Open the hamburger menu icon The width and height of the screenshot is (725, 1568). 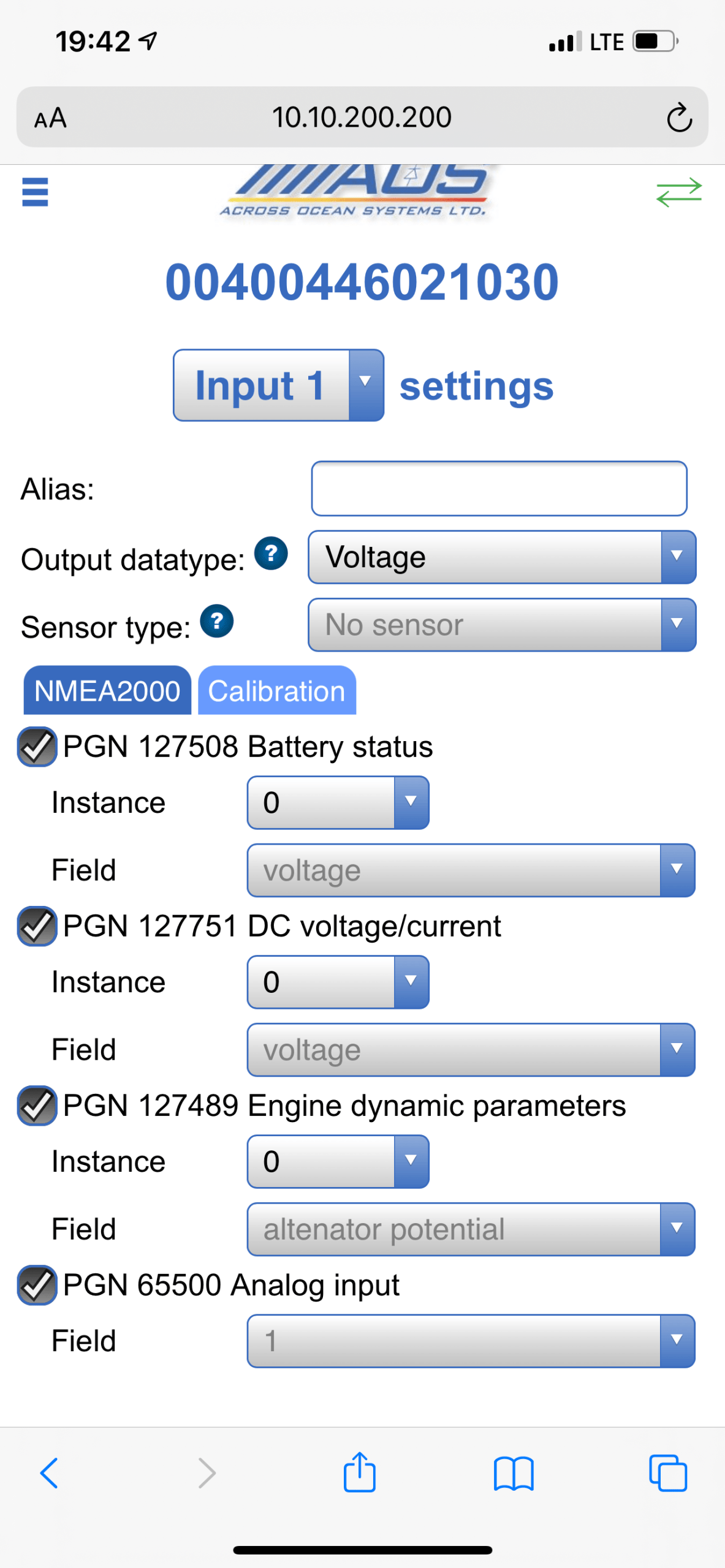point(35,192)
